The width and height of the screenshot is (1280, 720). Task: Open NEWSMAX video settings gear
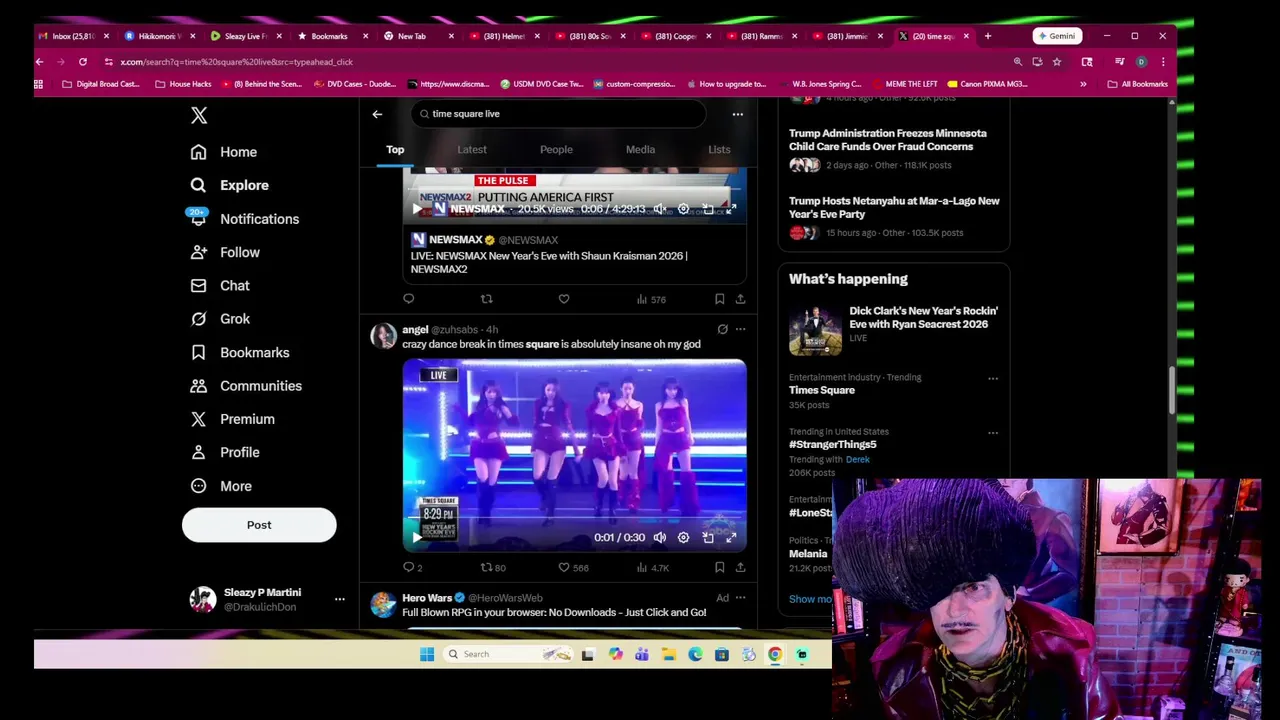click(684, 209)
